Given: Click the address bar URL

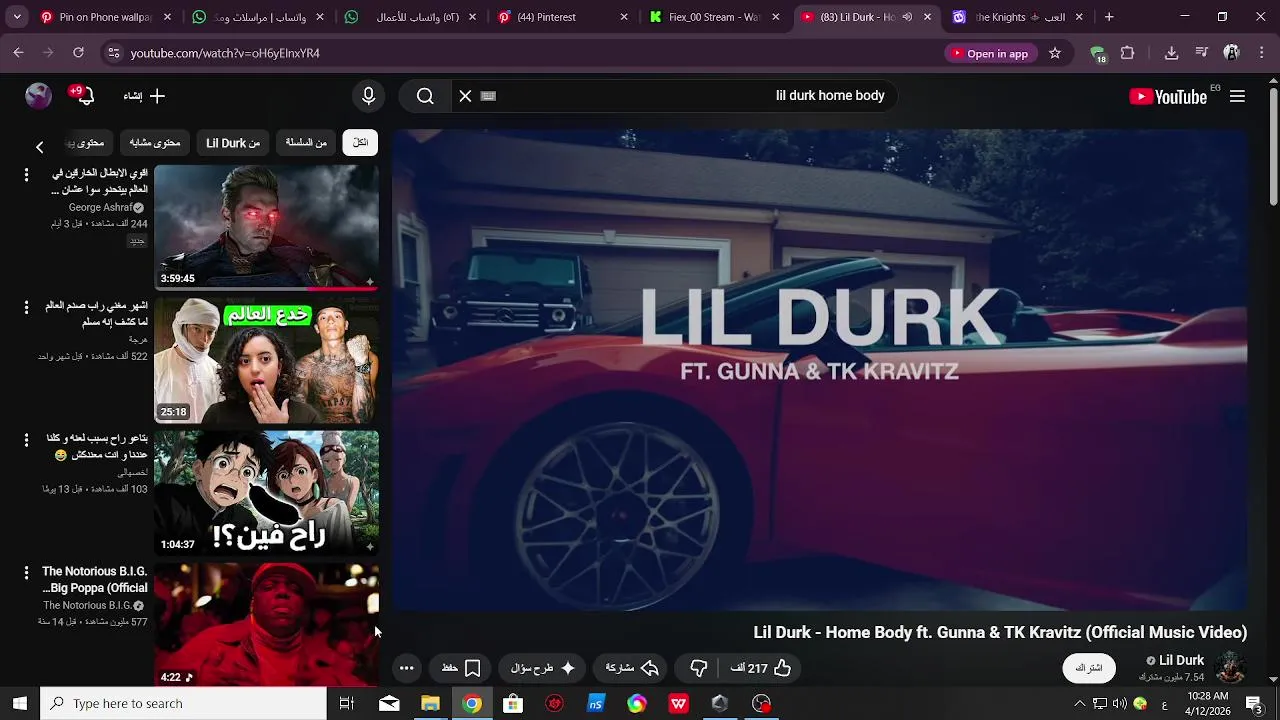Looking at the screenshot, I should click(225, 53).
